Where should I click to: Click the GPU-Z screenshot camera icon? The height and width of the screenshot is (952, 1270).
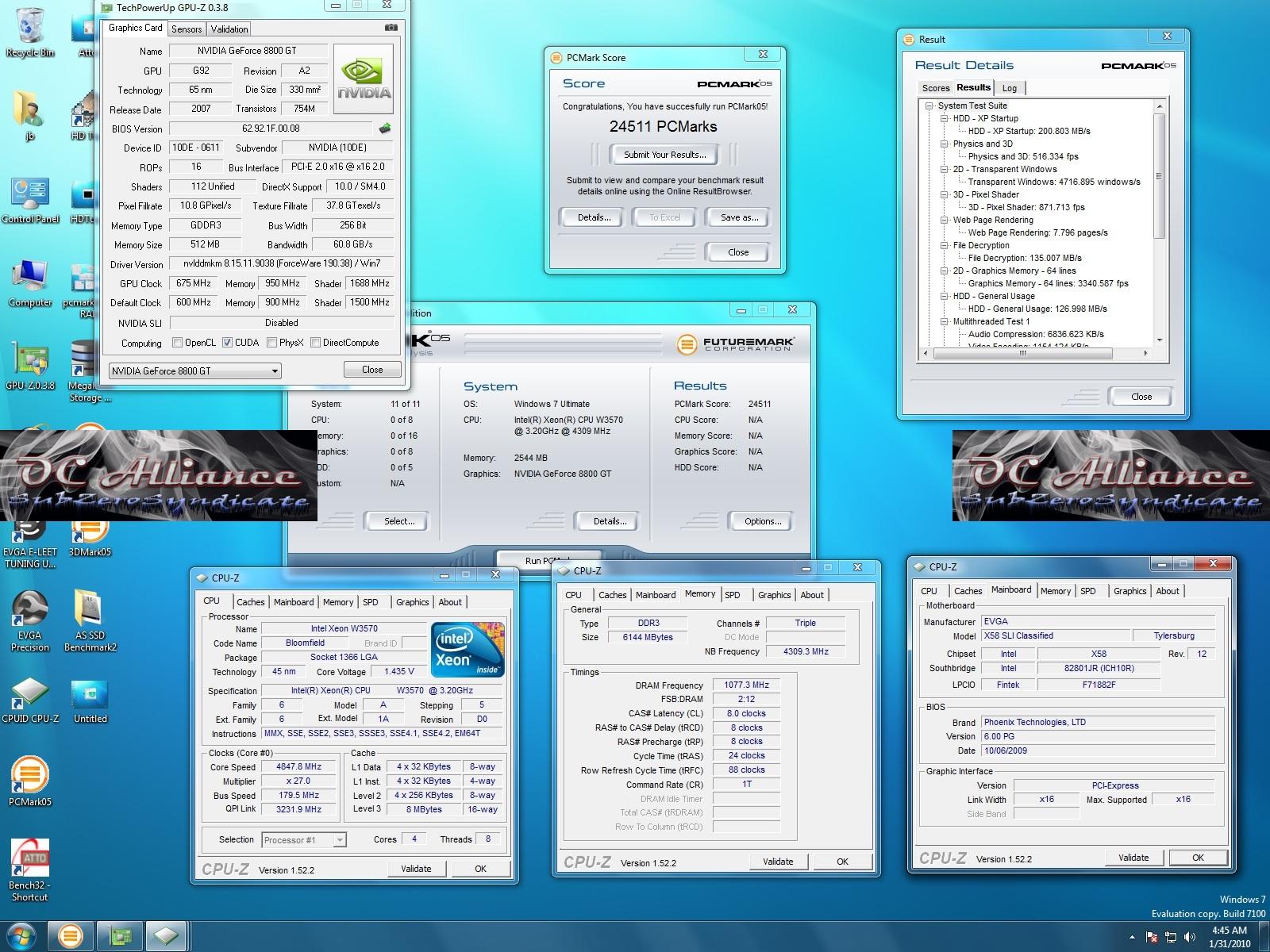click(391, 27)
